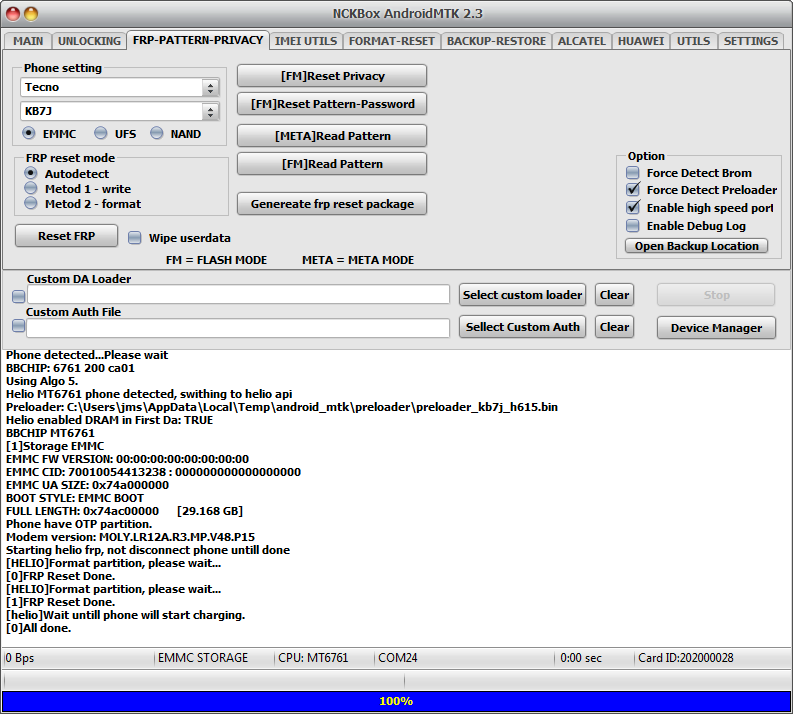The height and width of the screenshot is (714, 793).
Task: Clear the custom DA loader path
Action: (x=614, y=295)
